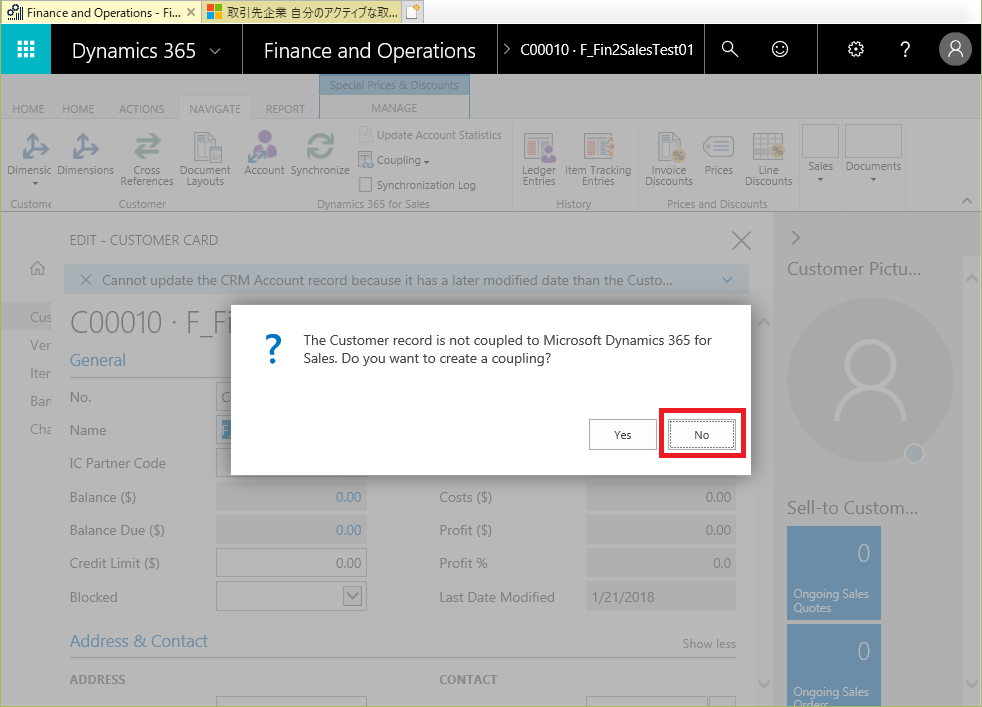Screen dimensions: 982x707
Task: Open a new browser tab
Action: (412, 12)
